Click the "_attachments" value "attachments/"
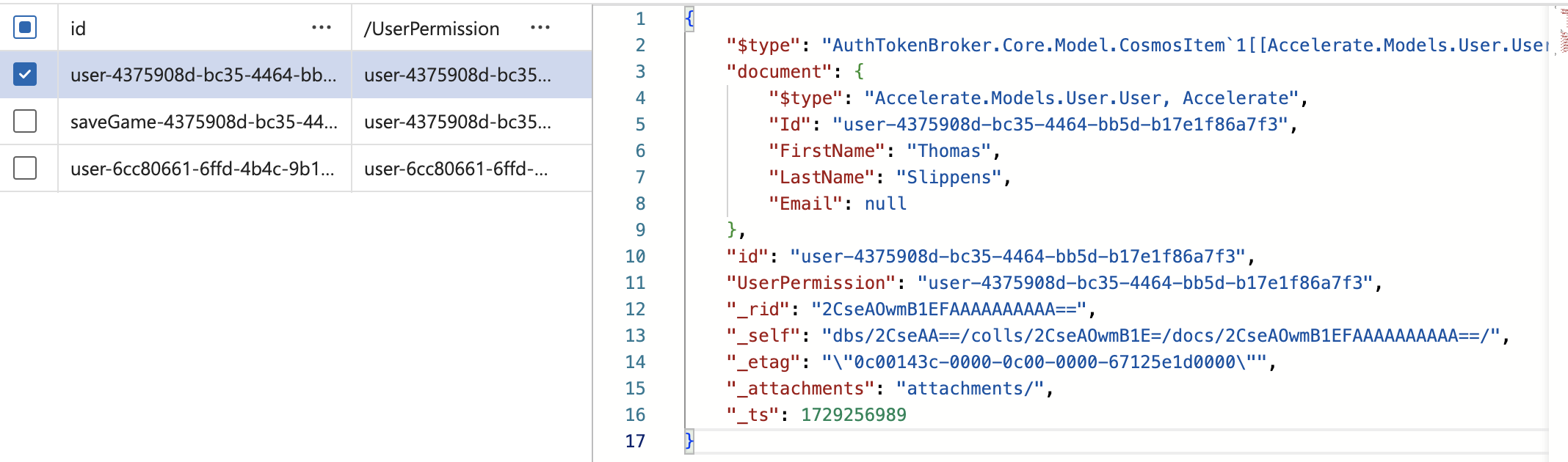The width and height of the screenshot is (1568, 462). tap(970, 389)
